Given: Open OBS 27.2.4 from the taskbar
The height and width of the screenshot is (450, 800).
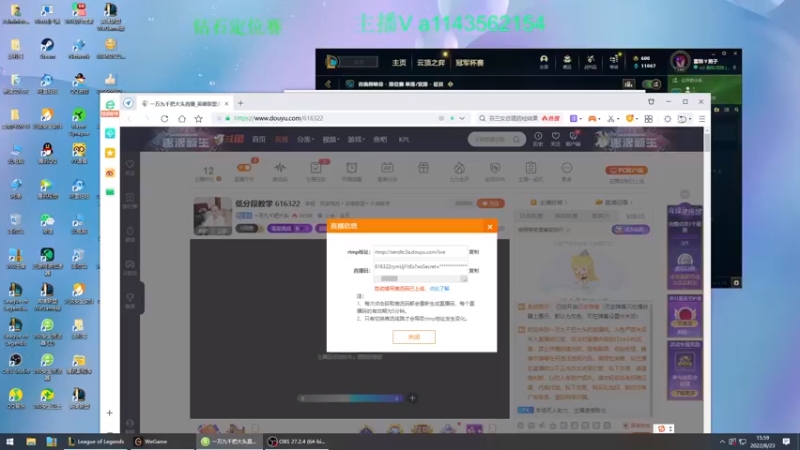Looking at the screenshot, I should (297, 441).
